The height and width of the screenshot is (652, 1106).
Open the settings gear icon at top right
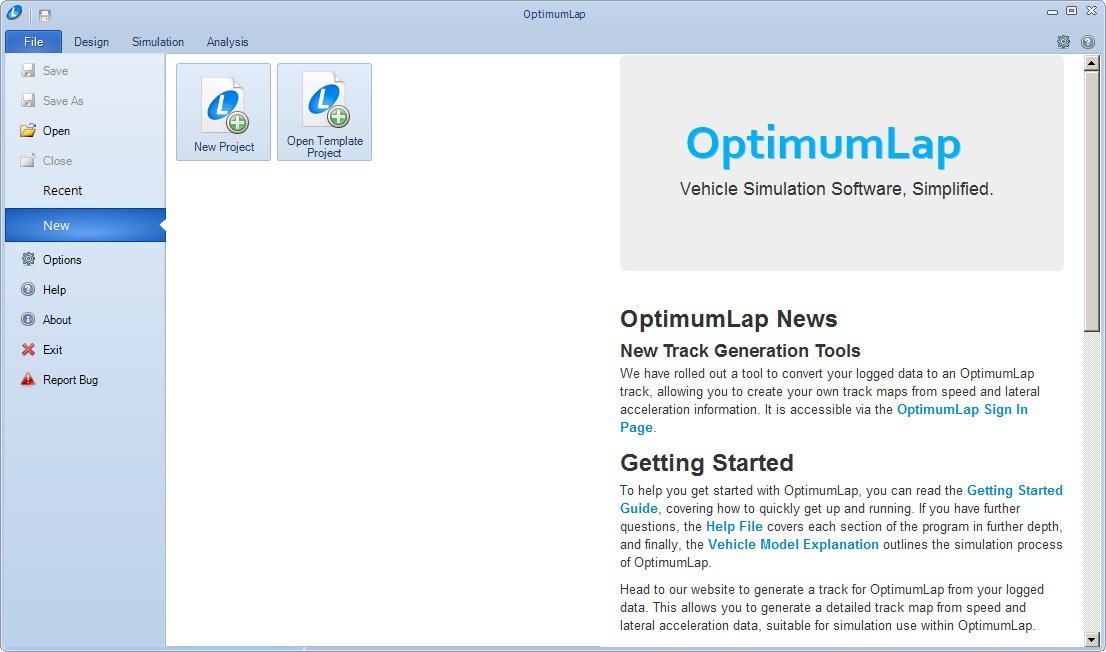1064,42
